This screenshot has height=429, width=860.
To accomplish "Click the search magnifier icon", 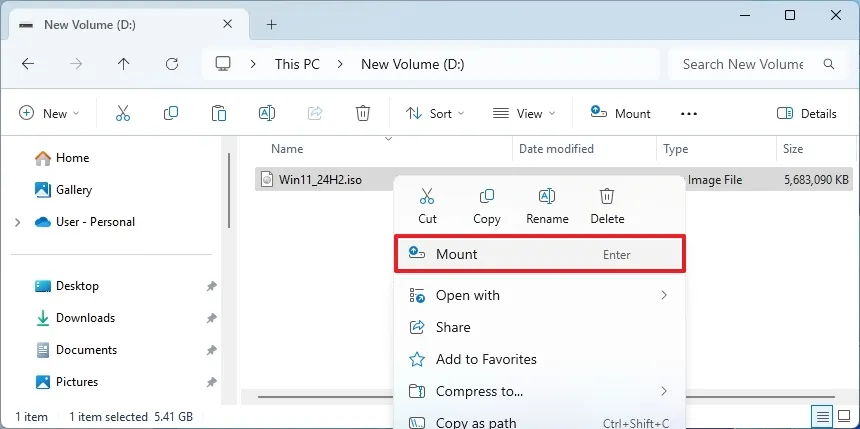I will pyautogui.click(x=829, y=64).
